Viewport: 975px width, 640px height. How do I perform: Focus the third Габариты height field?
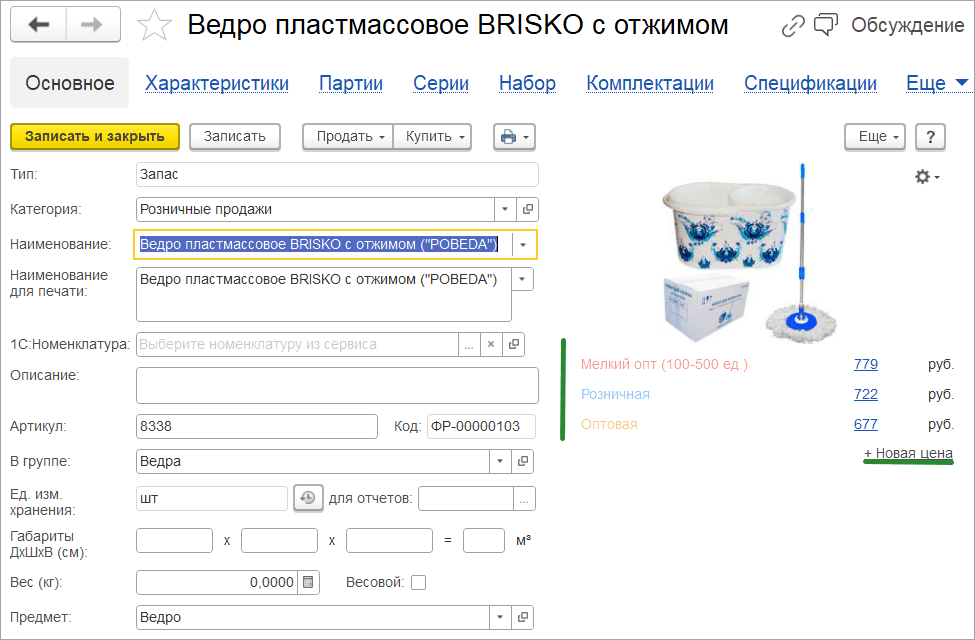point(389,540)
